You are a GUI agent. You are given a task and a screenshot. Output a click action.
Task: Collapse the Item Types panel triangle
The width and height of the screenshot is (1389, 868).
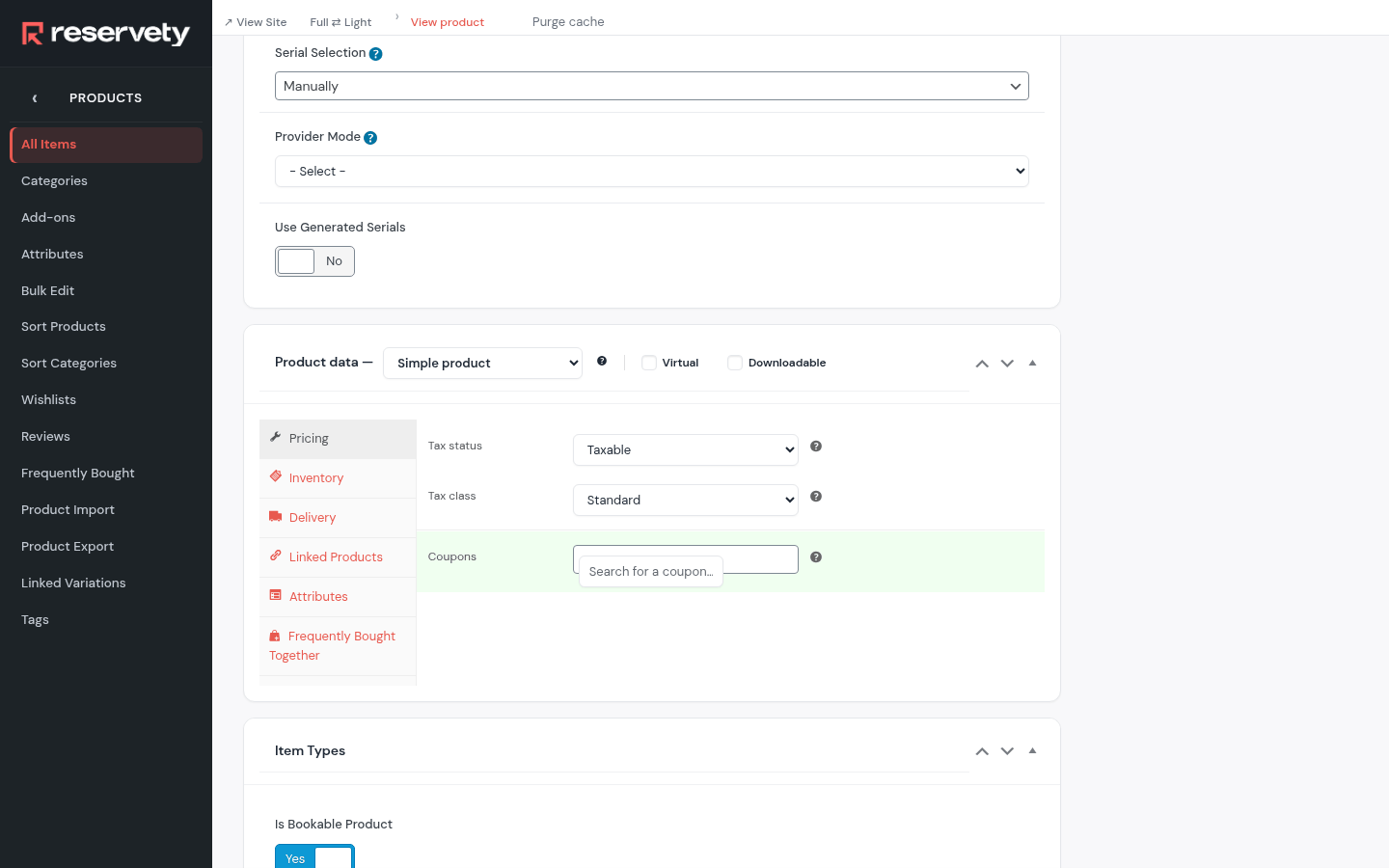(x=1032, y=751)
